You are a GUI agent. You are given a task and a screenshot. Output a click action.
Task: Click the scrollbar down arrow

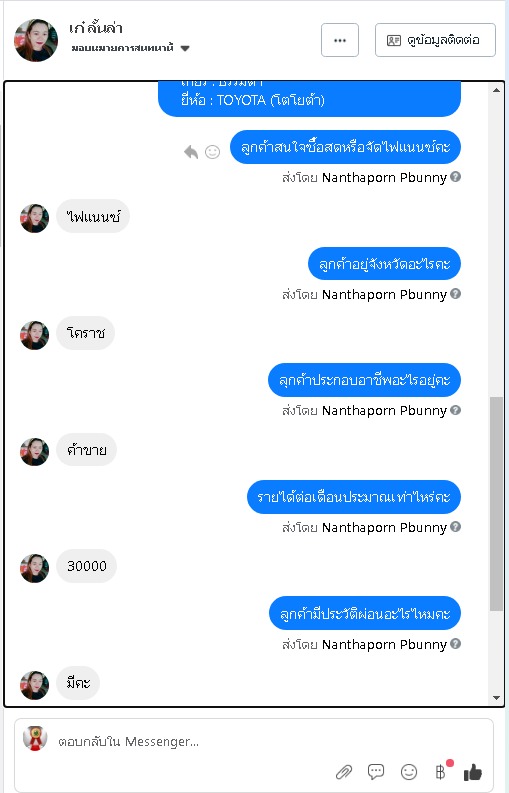click(x=496, y=698)
